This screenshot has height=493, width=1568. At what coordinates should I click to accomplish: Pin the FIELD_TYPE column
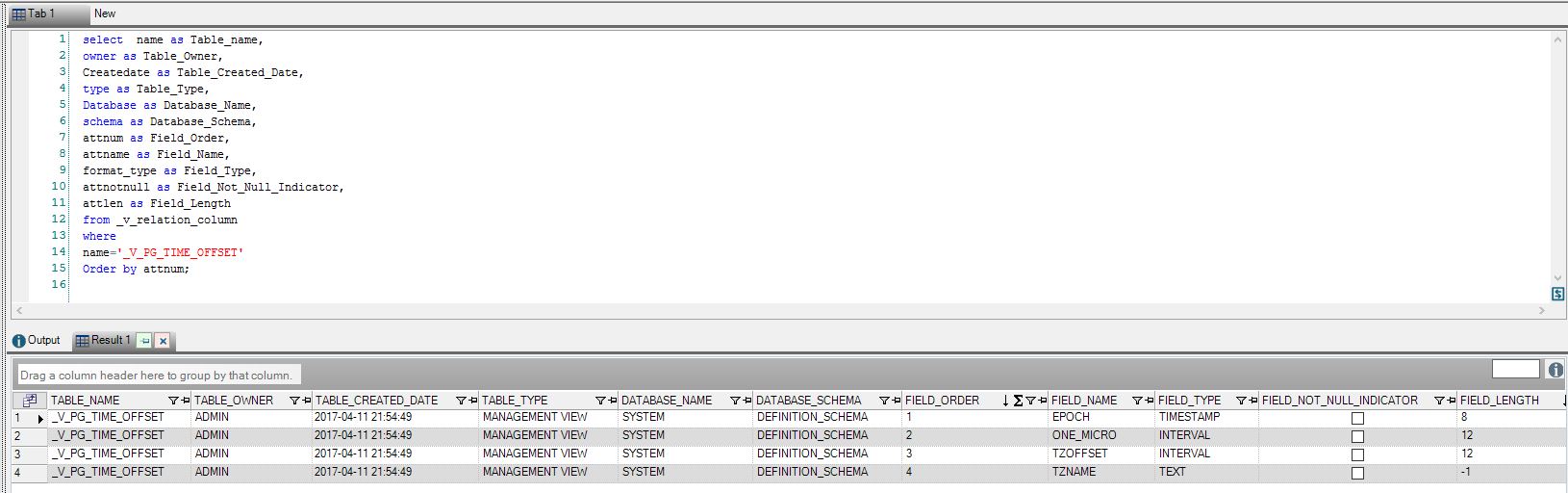(x=1252, y=401)
